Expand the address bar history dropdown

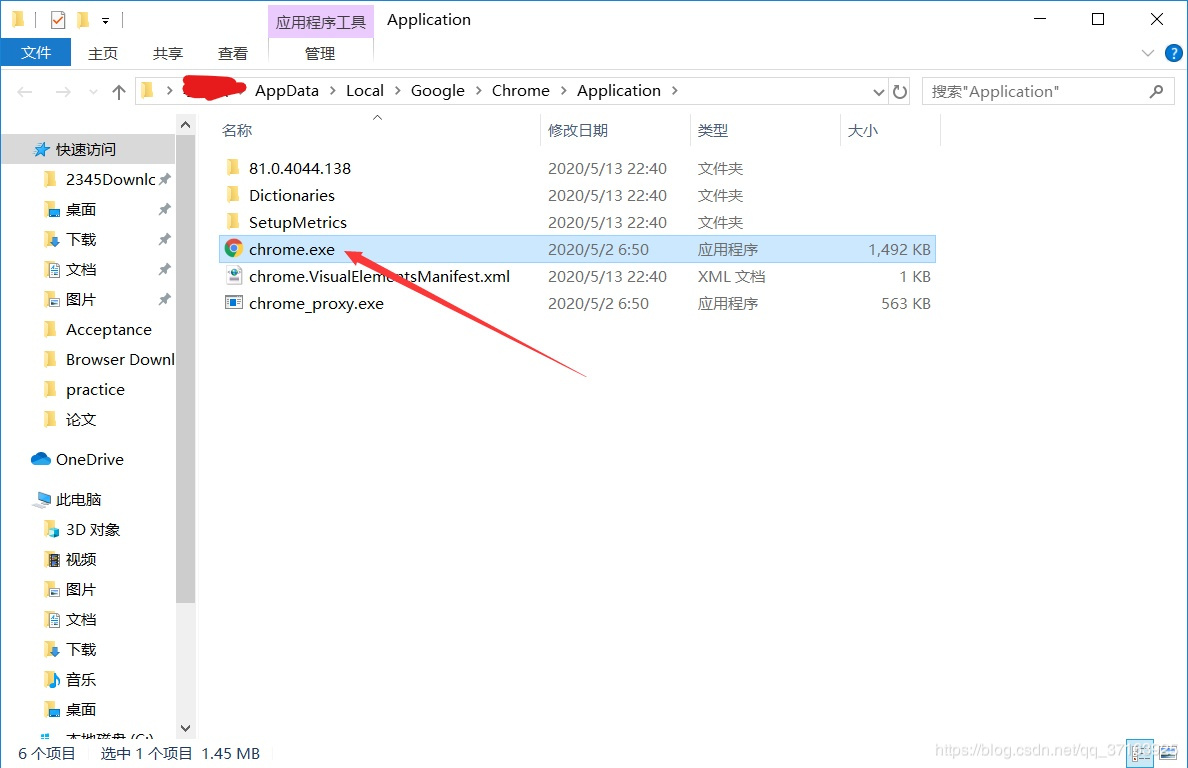[x=878, y=90]
